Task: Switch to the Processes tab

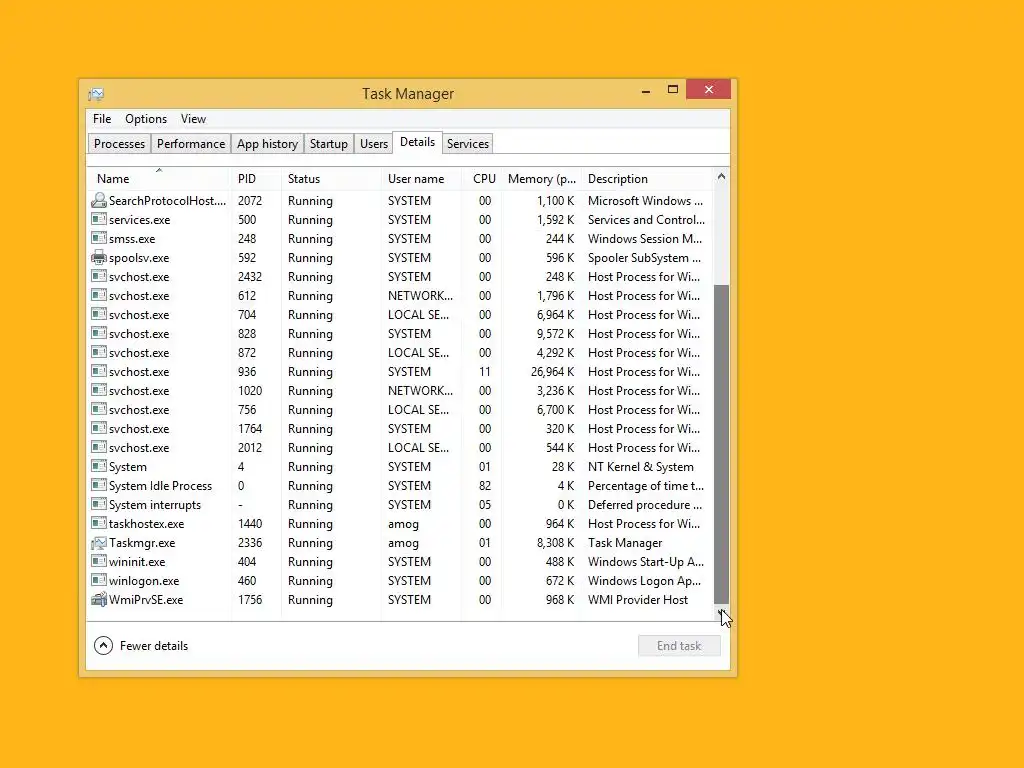Action: 120,144
